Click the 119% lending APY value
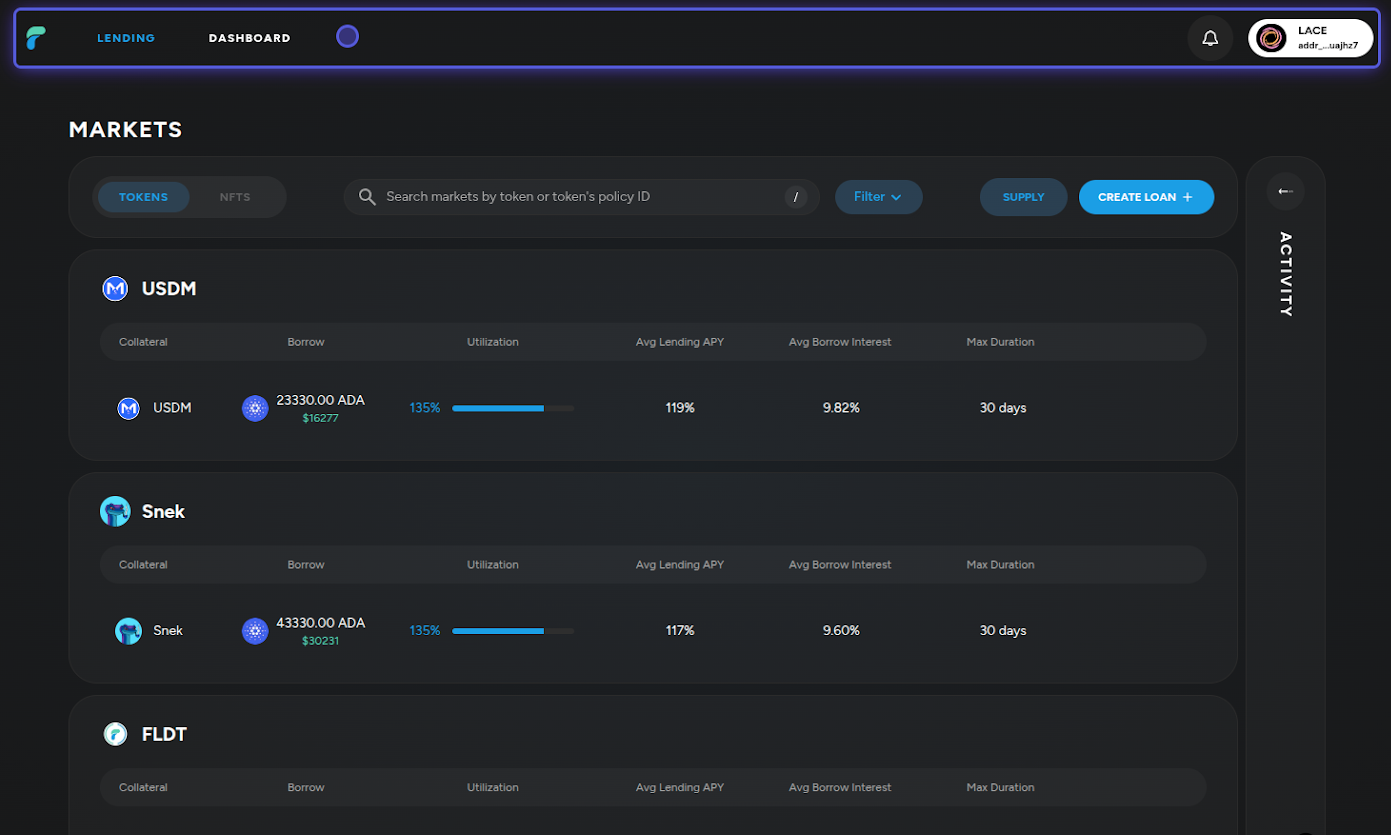This screenshot has width=1391, height=835. click(680, 408)
